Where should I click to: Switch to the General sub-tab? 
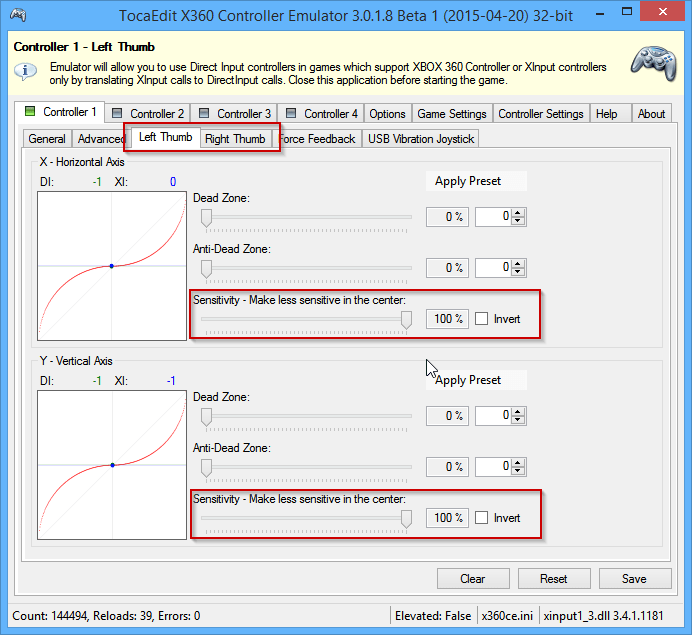(47, 139)
